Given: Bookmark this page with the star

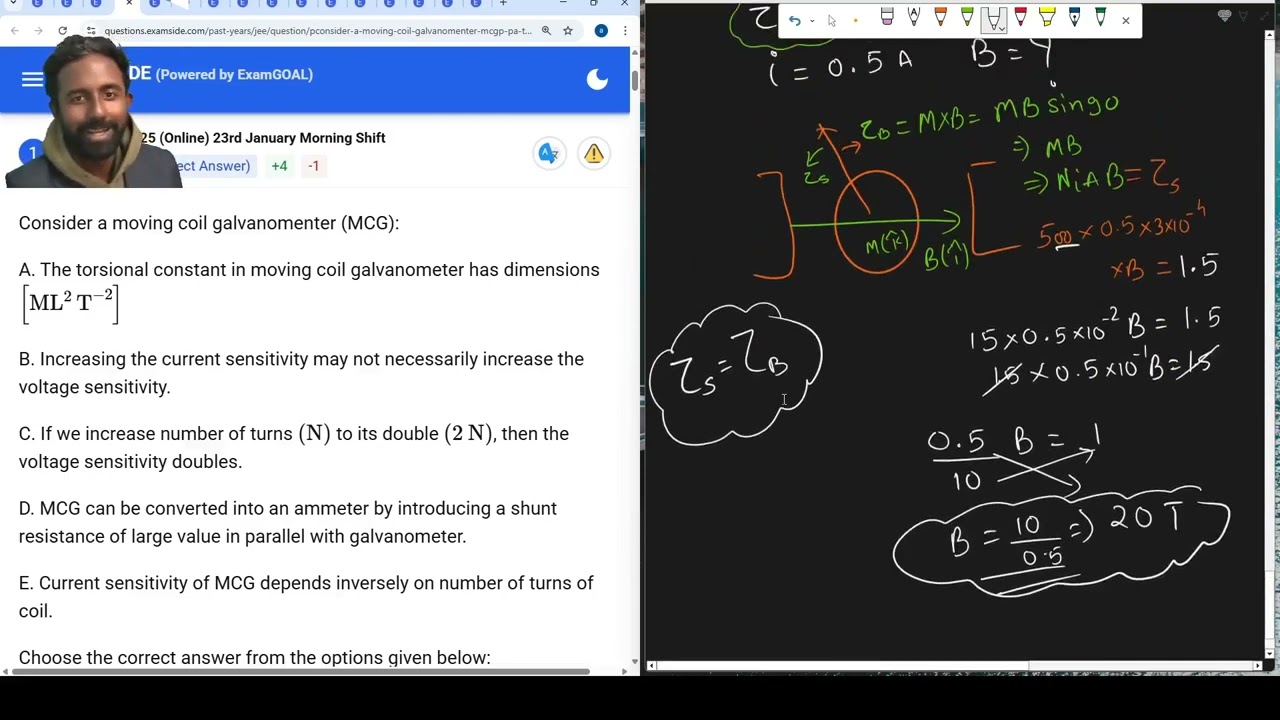Looking at the screenshot, I should (568, 31).
